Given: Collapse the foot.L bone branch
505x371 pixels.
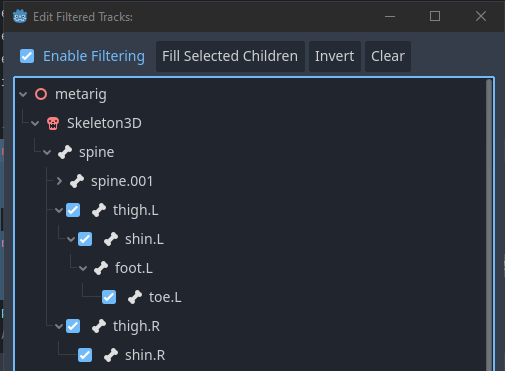Looking at the screenshot, I should click(83, 268).
